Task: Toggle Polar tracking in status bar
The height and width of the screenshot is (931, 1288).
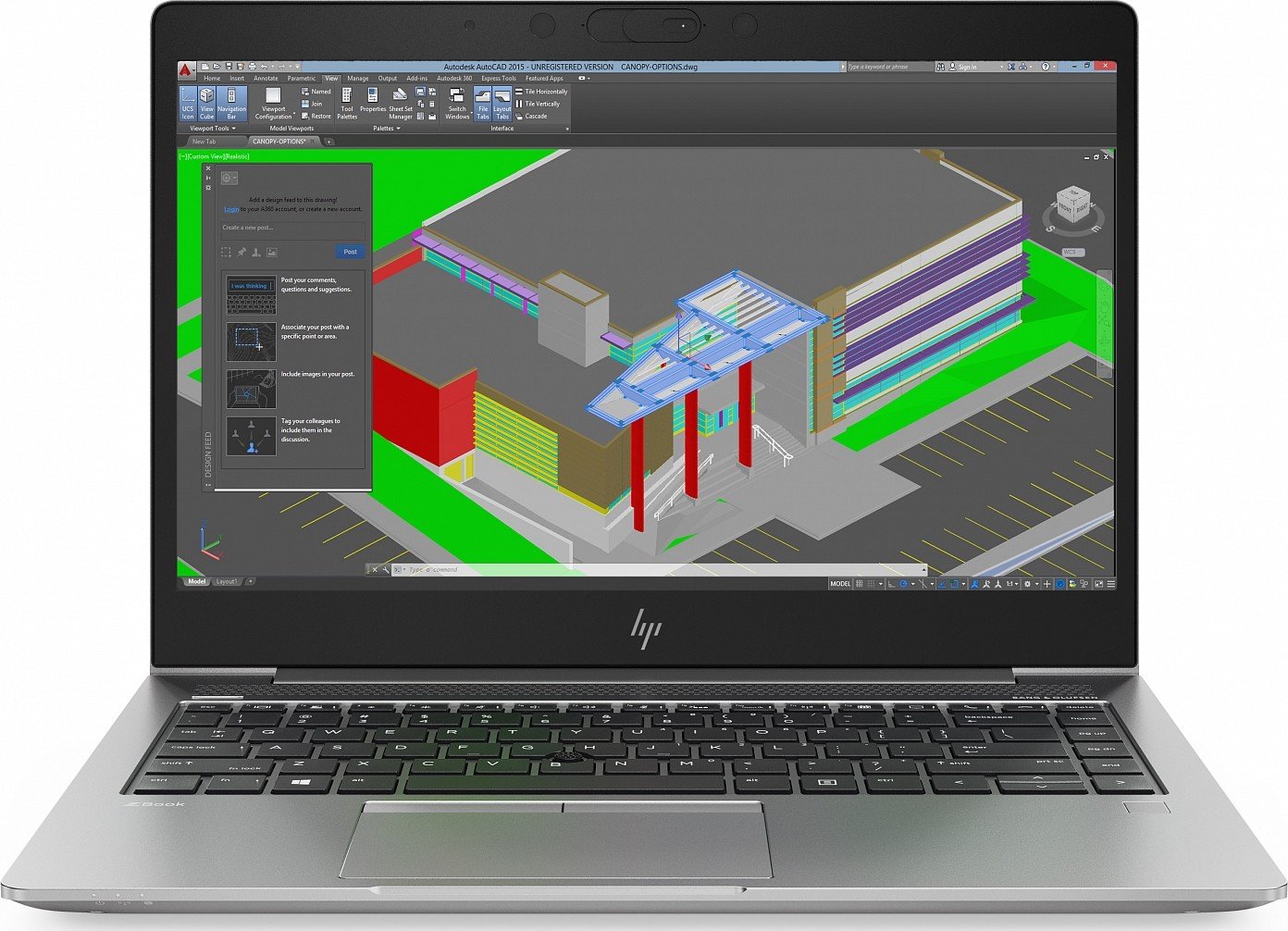Action: [904, 584]
